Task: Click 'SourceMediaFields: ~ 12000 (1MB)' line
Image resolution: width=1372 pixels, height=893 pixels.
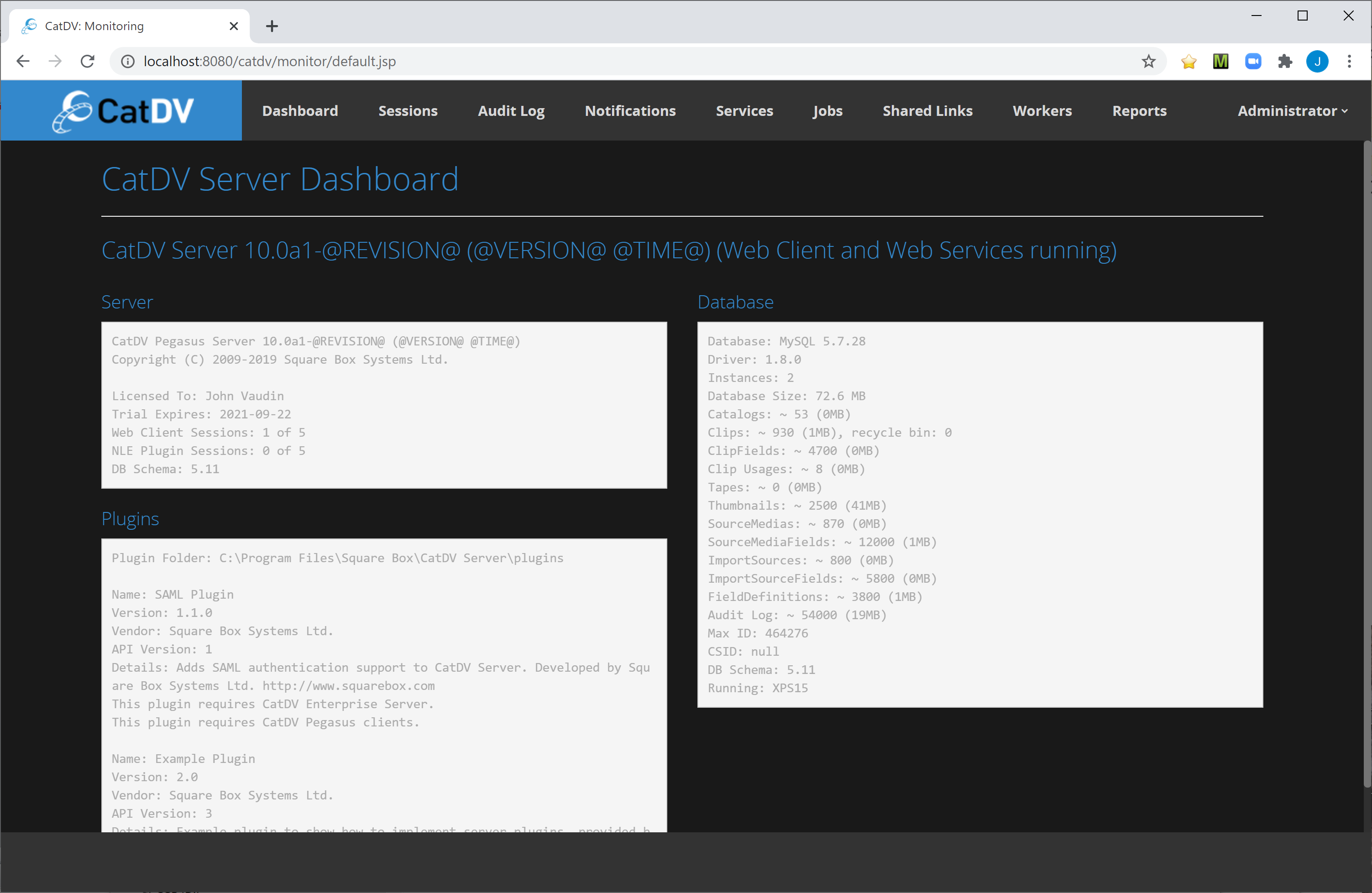Action: [822, 542]
